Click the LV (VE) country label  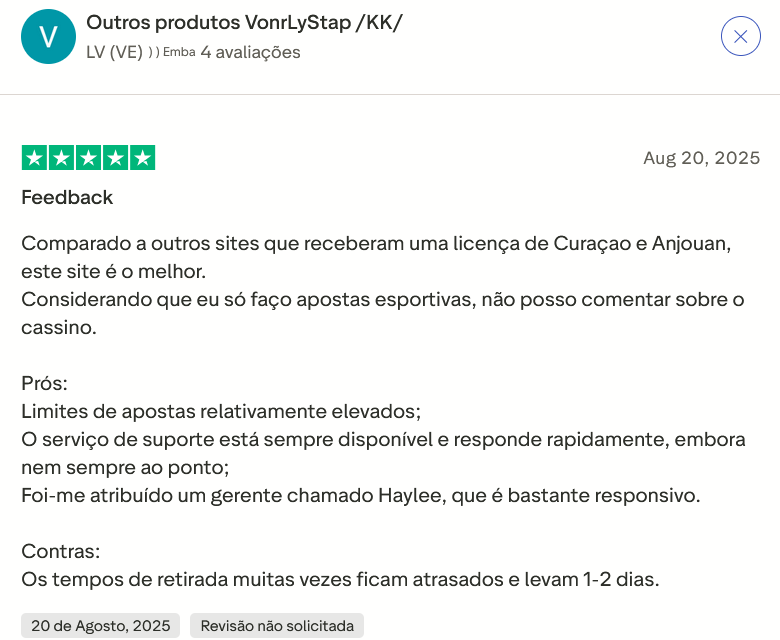[x=114, y=52]
